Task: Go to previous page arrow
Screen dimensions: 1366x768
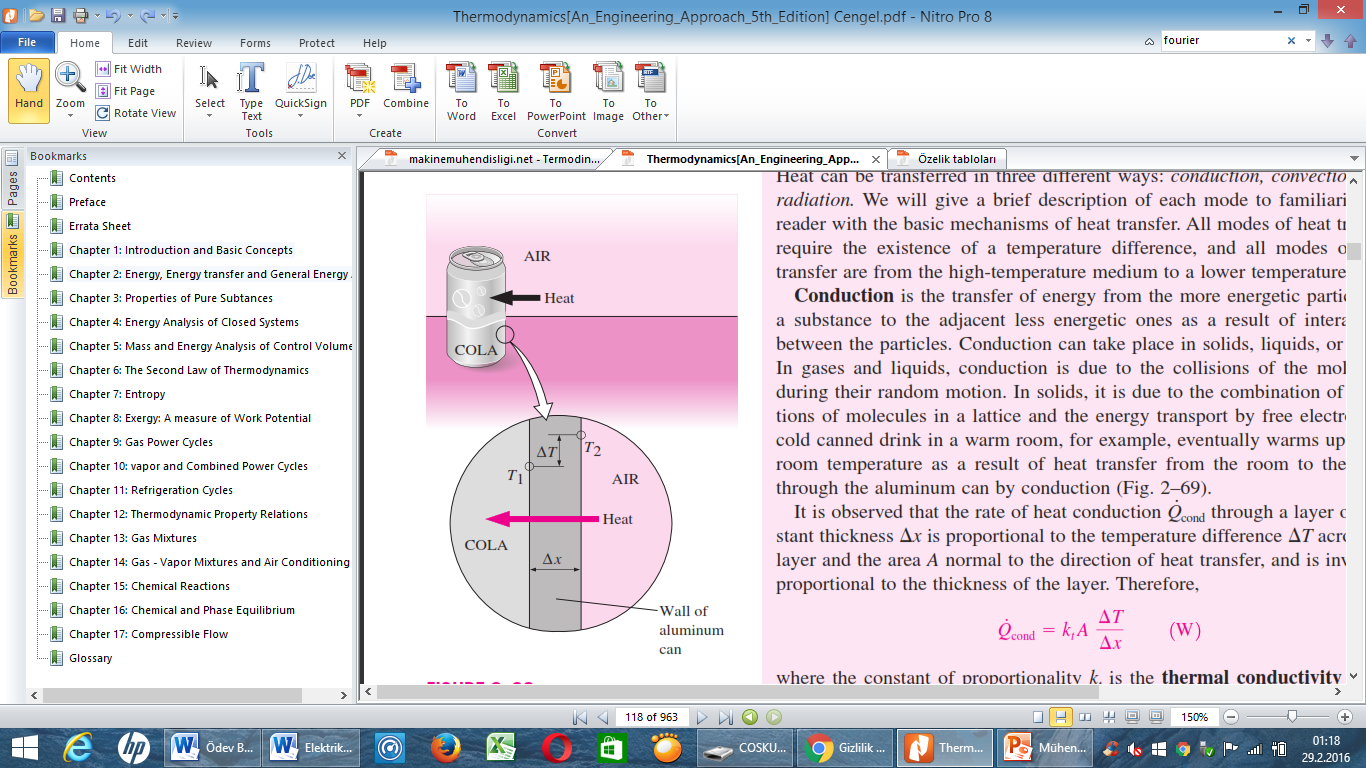Action: click(602, 717)
